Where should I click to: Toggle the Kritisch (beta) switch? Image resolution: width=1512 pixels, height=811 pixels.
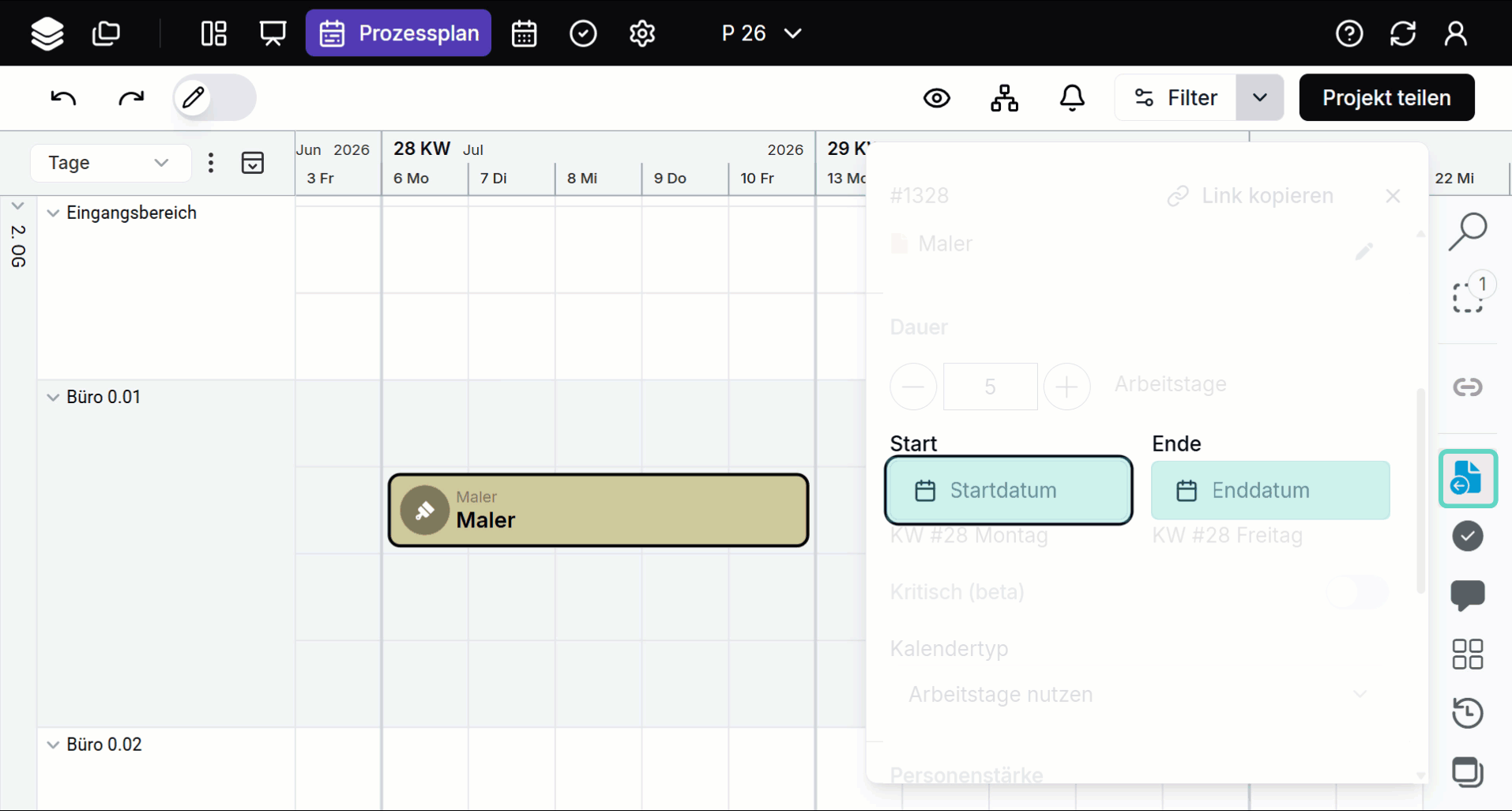1356,592
